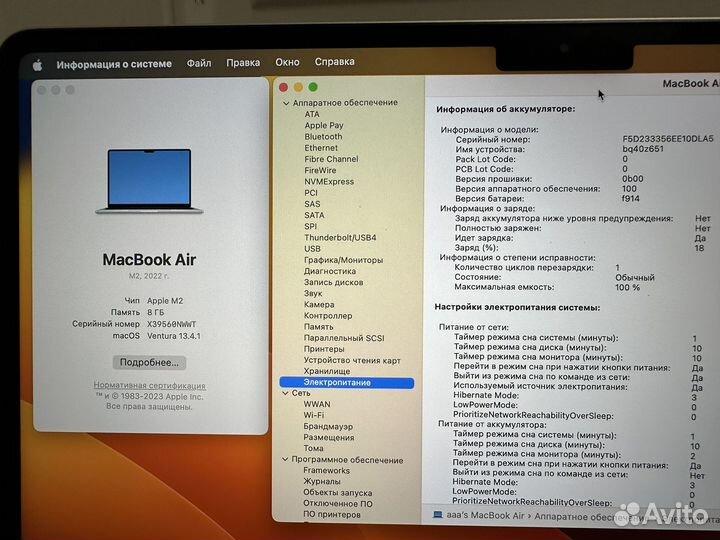Select Bluetooth in the sidebar
The width and height of the screenshot is (720, 540).
click(323, 137)
